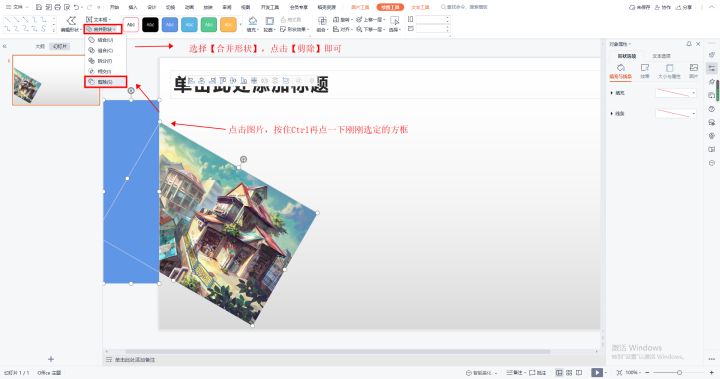720x379 pixels.
Task: Click the fit-to-window zoom icon
Action: (619, 373)
